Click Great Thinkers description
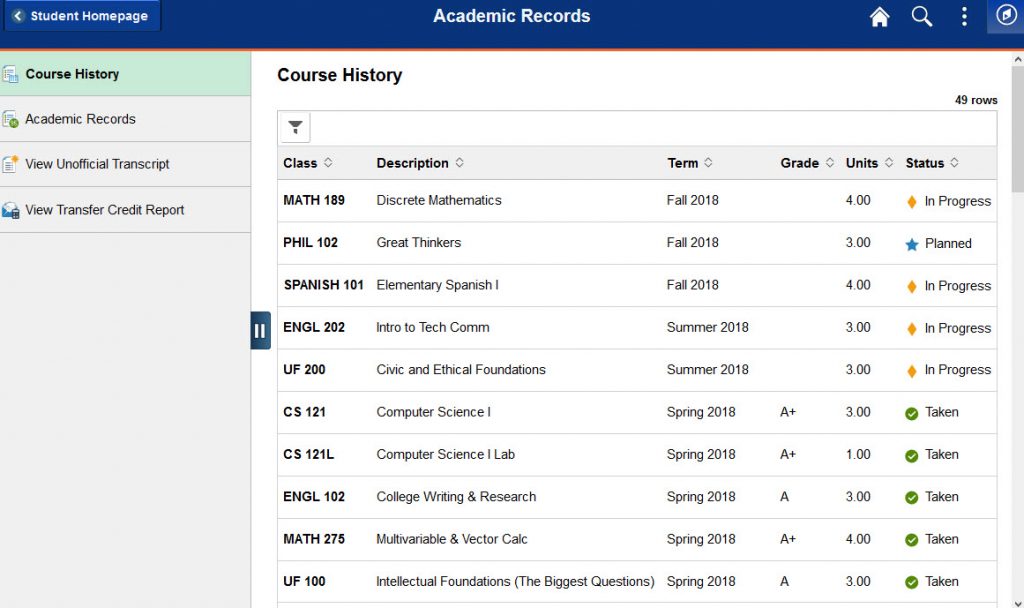This screenshot has width=1024, height=608. point(419,243)
